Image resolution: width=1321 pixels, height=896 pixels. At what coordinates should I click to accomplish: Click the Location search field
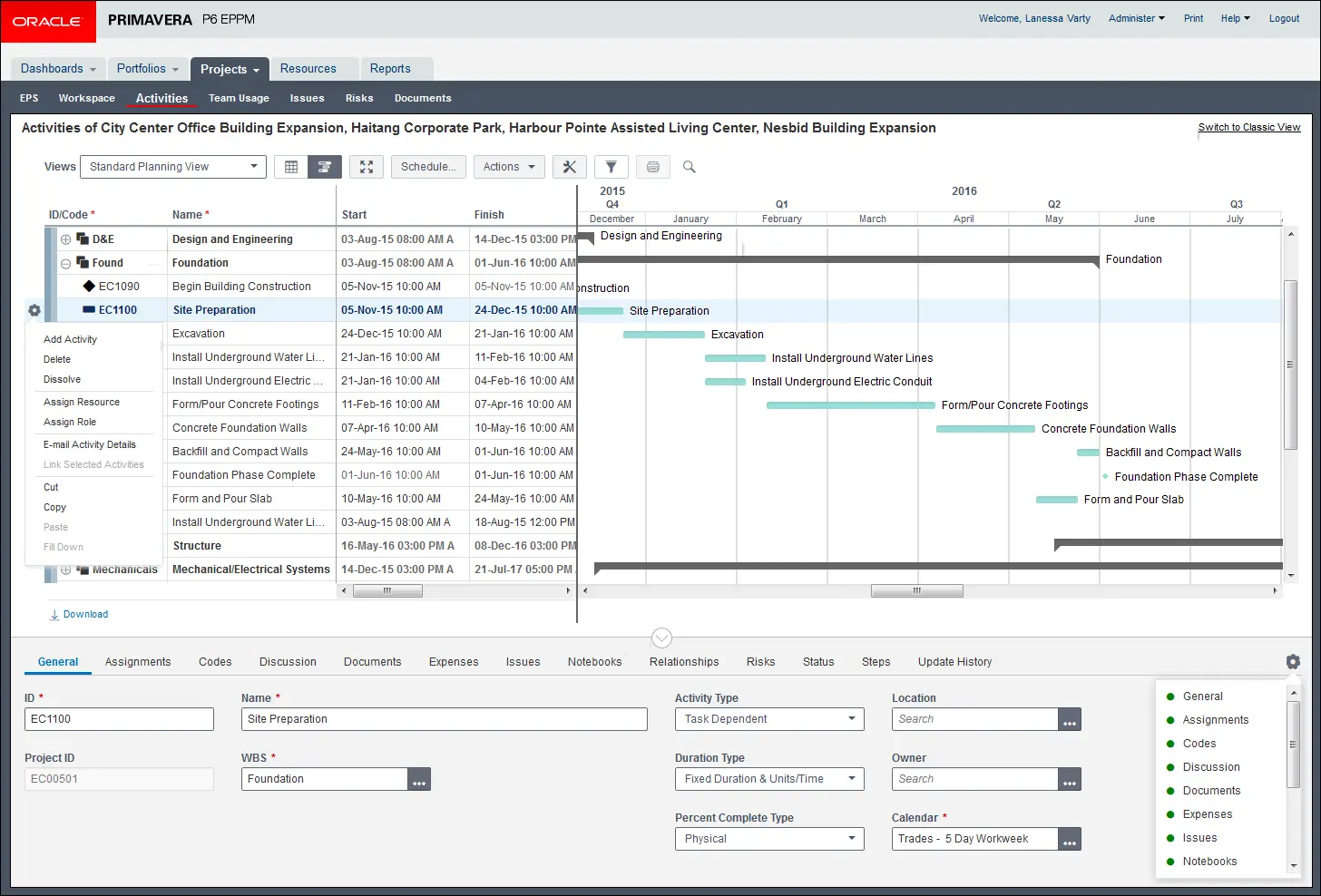point(975,719)
